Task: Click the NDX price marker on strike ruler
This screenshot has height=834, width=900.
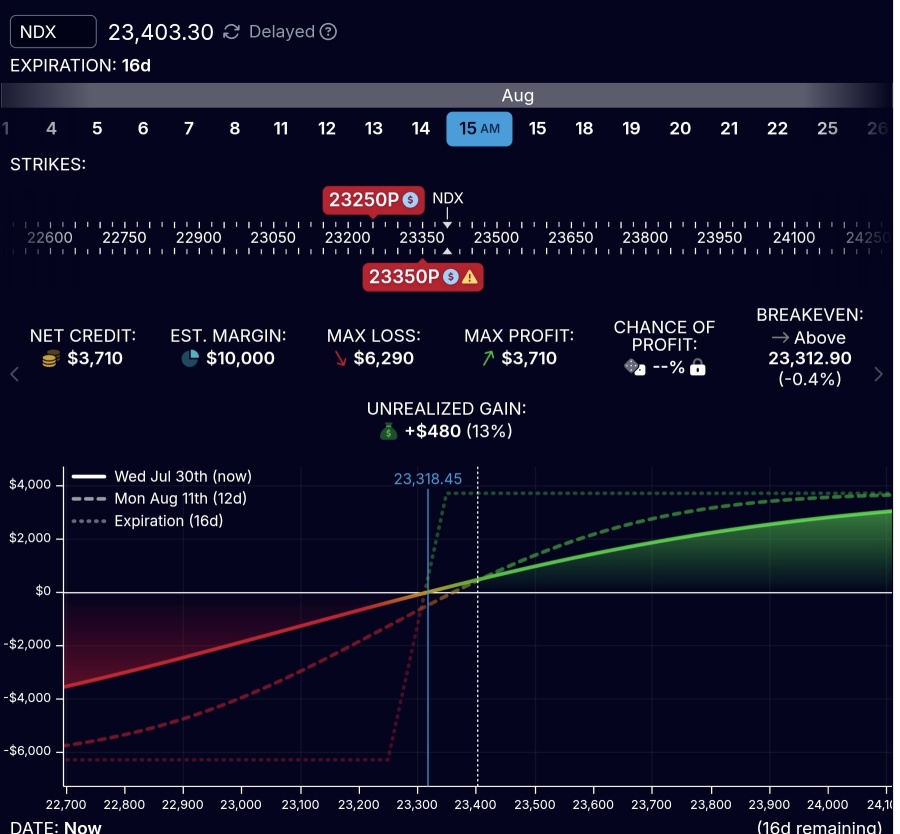Action: [447, 199]
